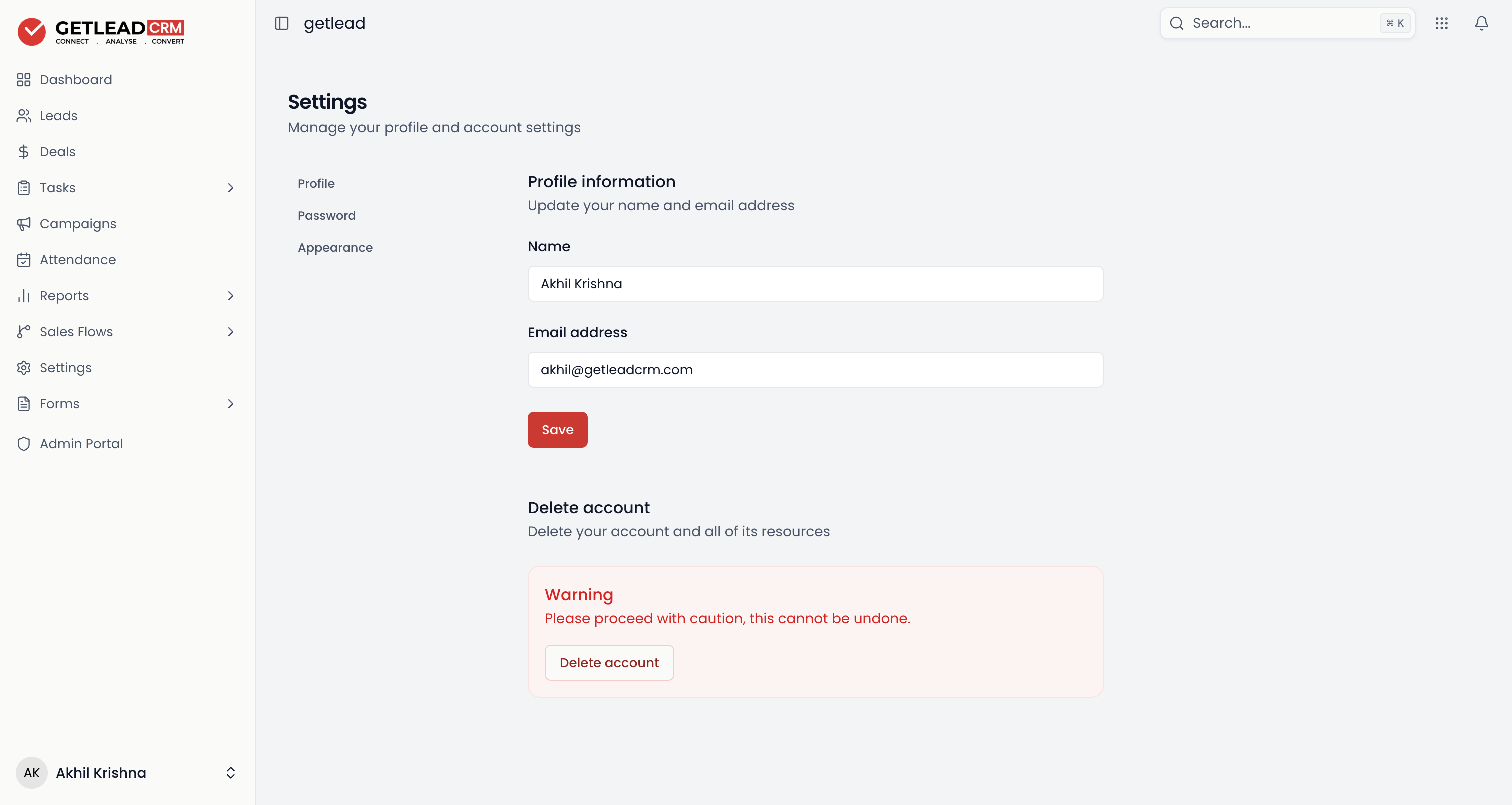Switch to the Appearance settings tab
This screenshot has height=805, width=1512.
[x=335, y=248]
